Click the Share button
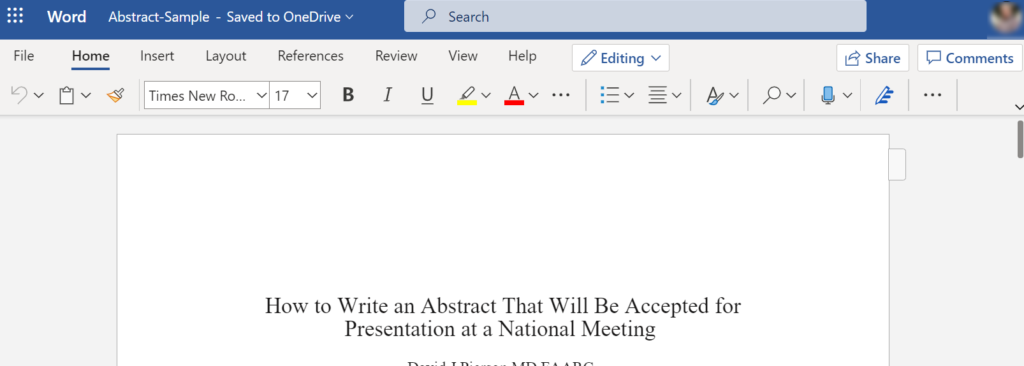Image resolution: width=1024 pixels, height=366 pixels. click(872, 58)
